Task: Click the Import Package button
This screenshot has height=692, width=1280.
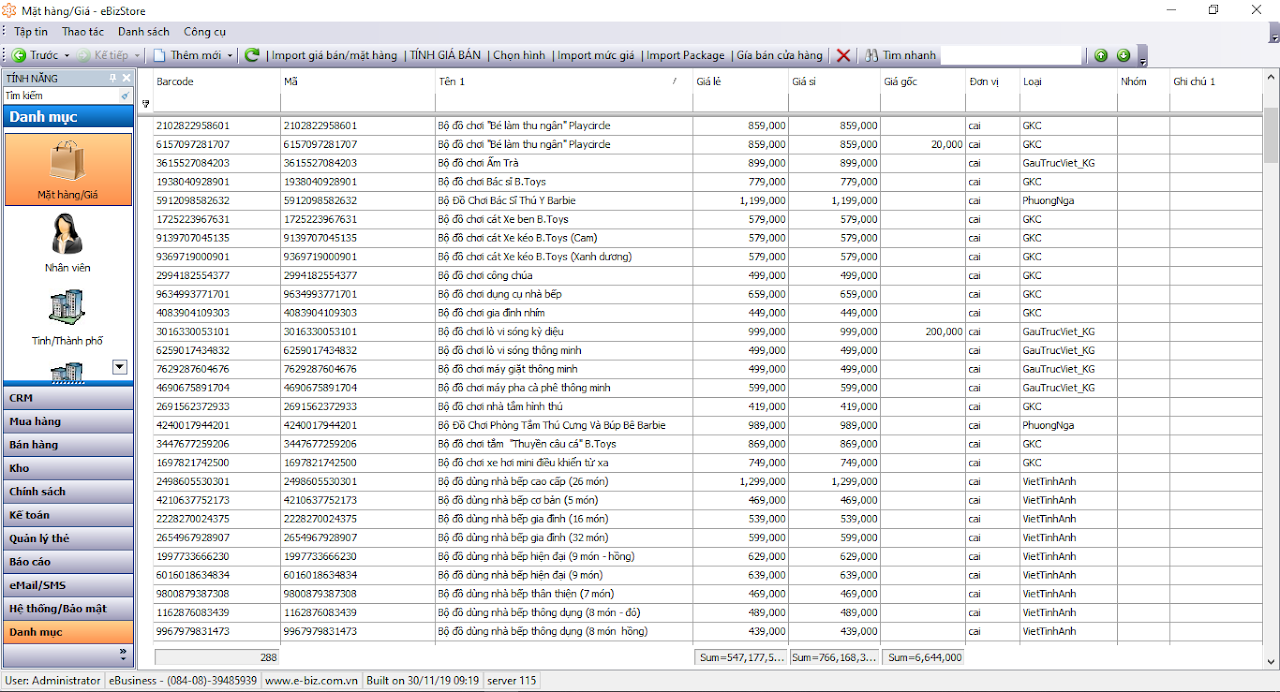Action: 685,55
